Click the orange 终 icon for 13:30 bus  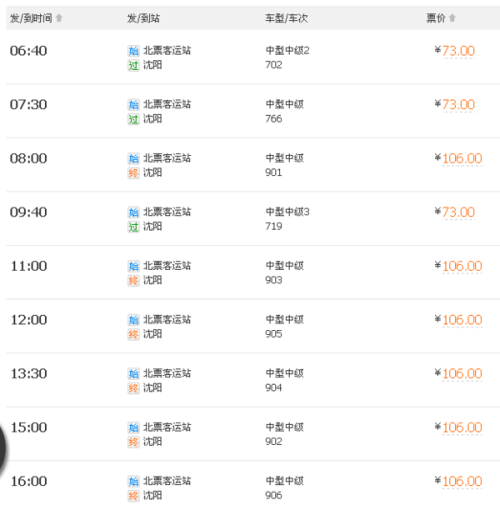[x=133, y=388]
